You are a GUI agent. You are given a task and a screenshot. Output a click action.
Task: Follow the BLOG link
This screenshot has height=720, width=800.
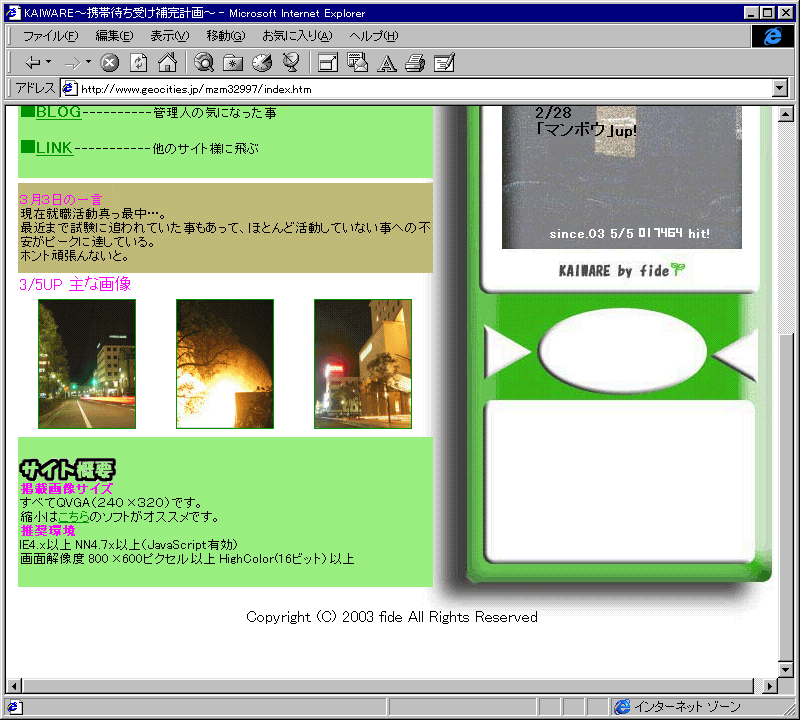pyautogui.click(x=58, y=112)
